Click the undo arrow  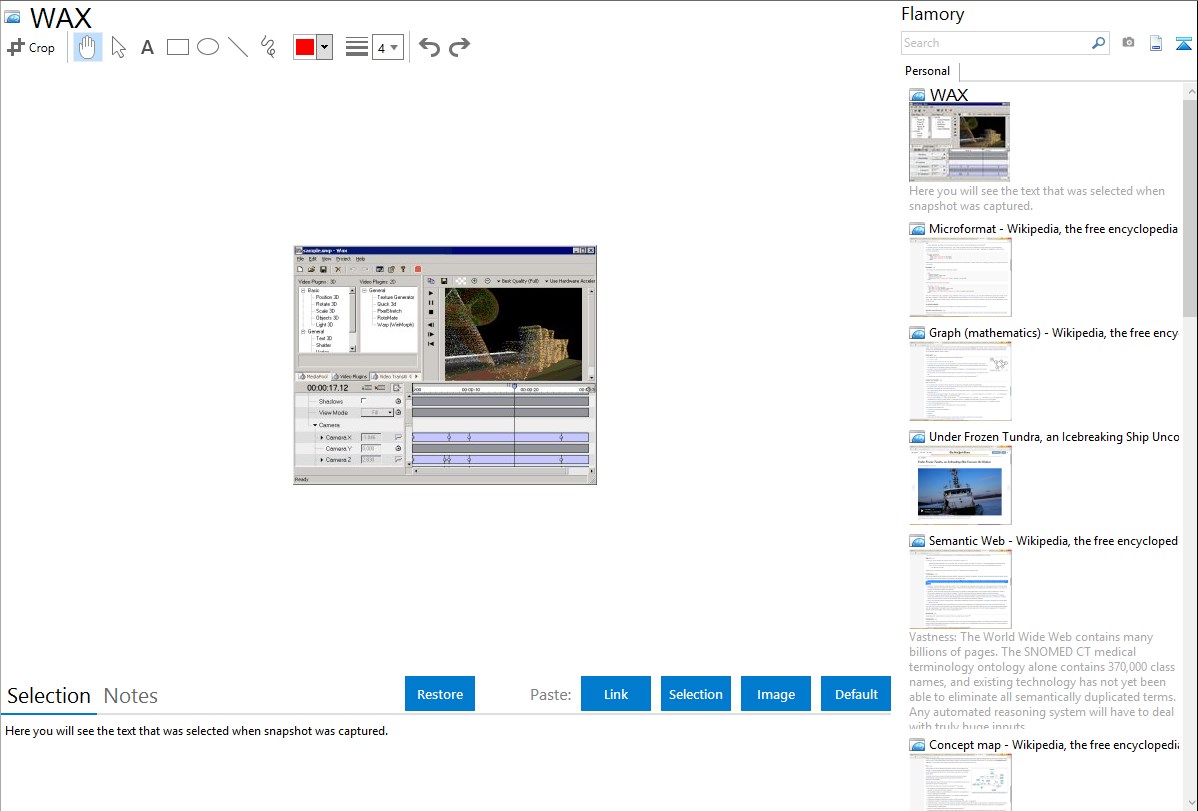[429, 47]
